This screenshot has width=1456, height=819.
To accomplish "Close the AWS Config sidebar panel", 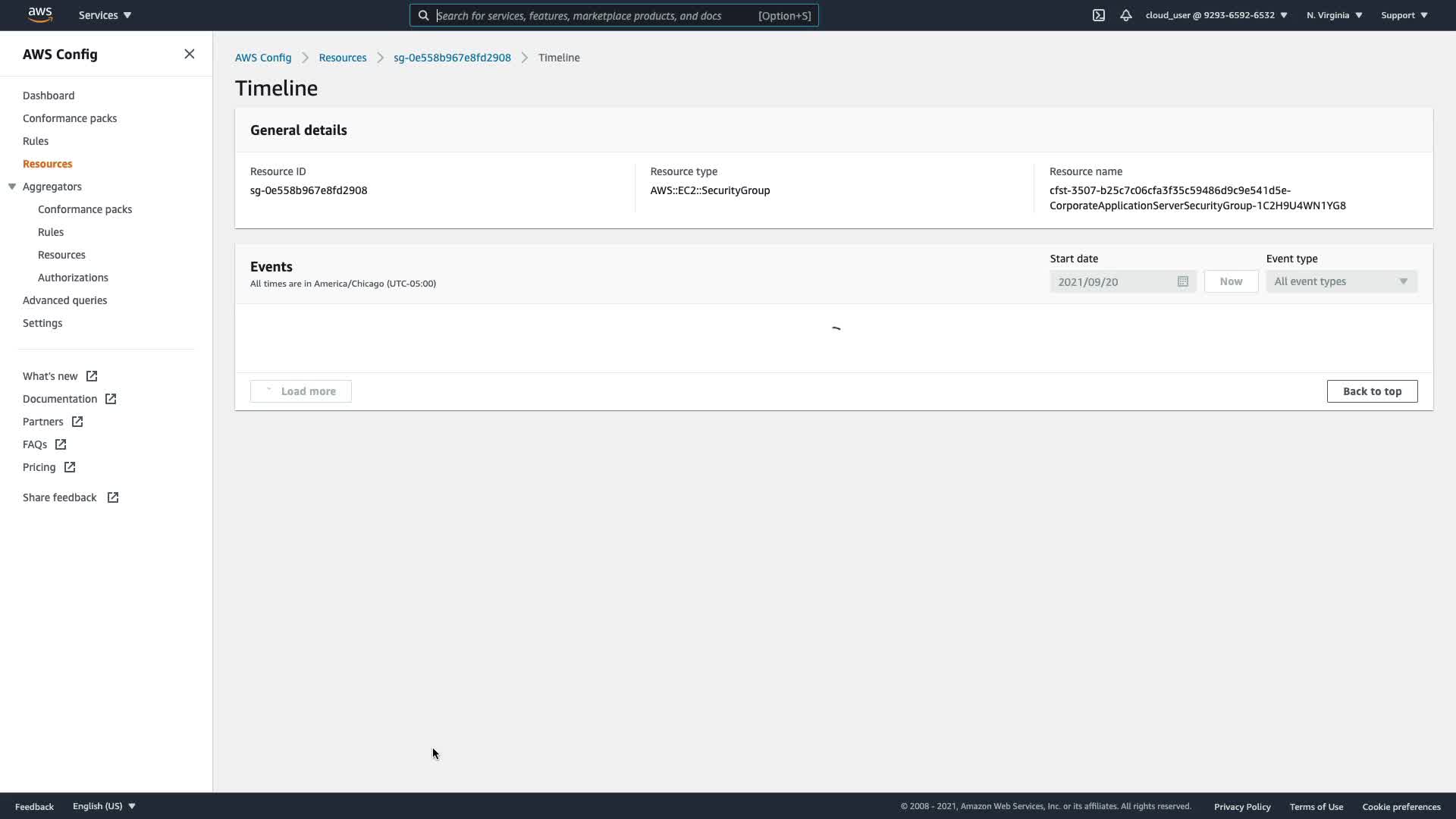I will 190,54.
